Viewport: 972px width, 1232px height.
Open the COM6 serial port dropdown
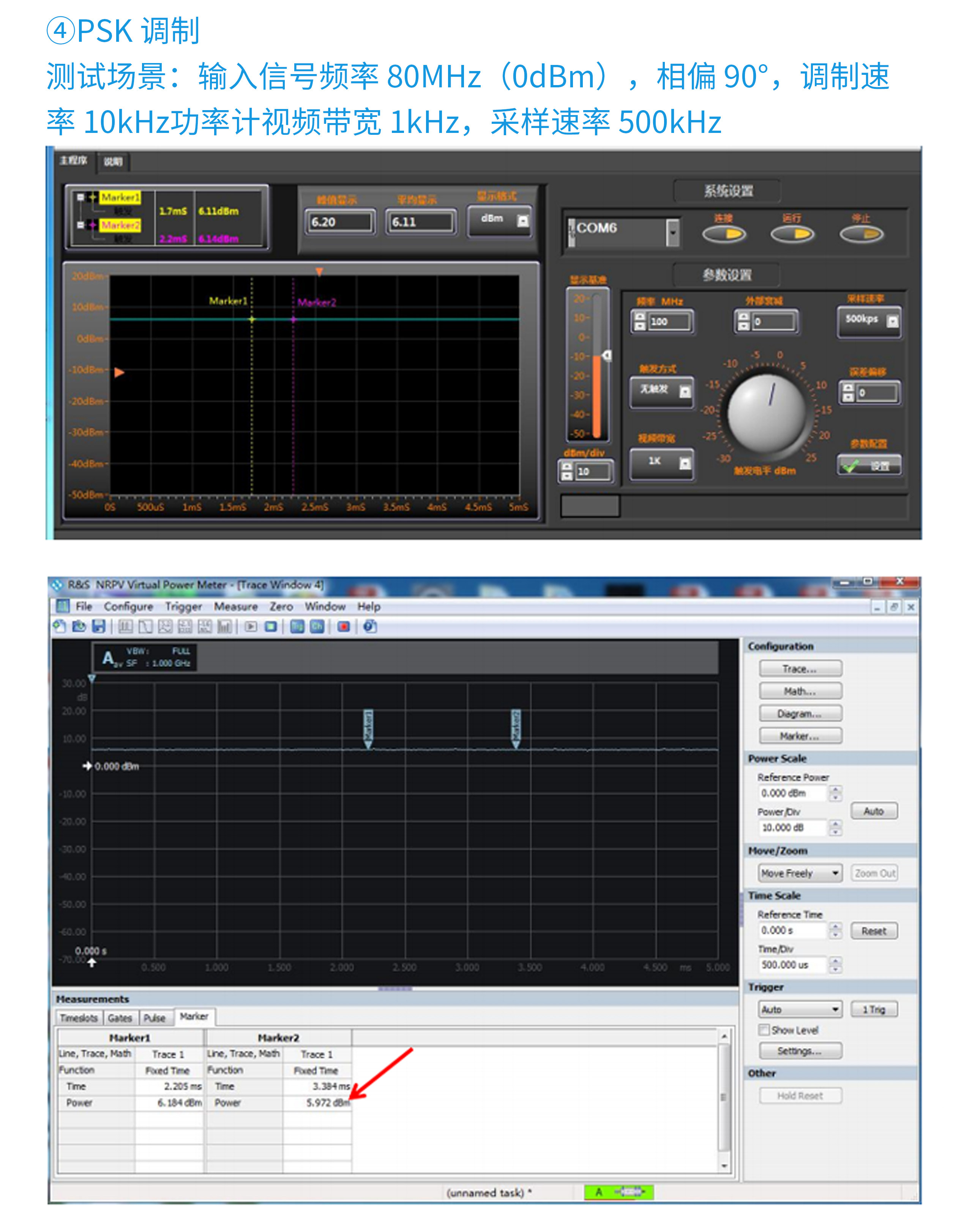[673, 233]
